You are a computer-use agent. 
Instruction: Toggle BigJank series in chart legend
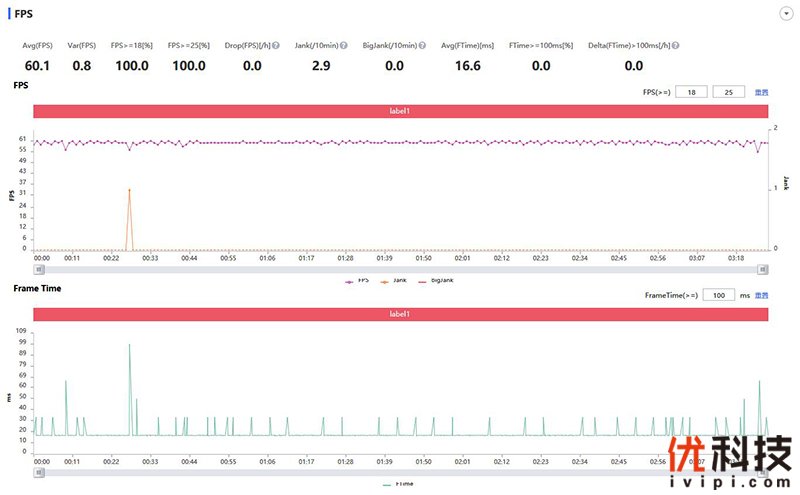pos(435,281)
